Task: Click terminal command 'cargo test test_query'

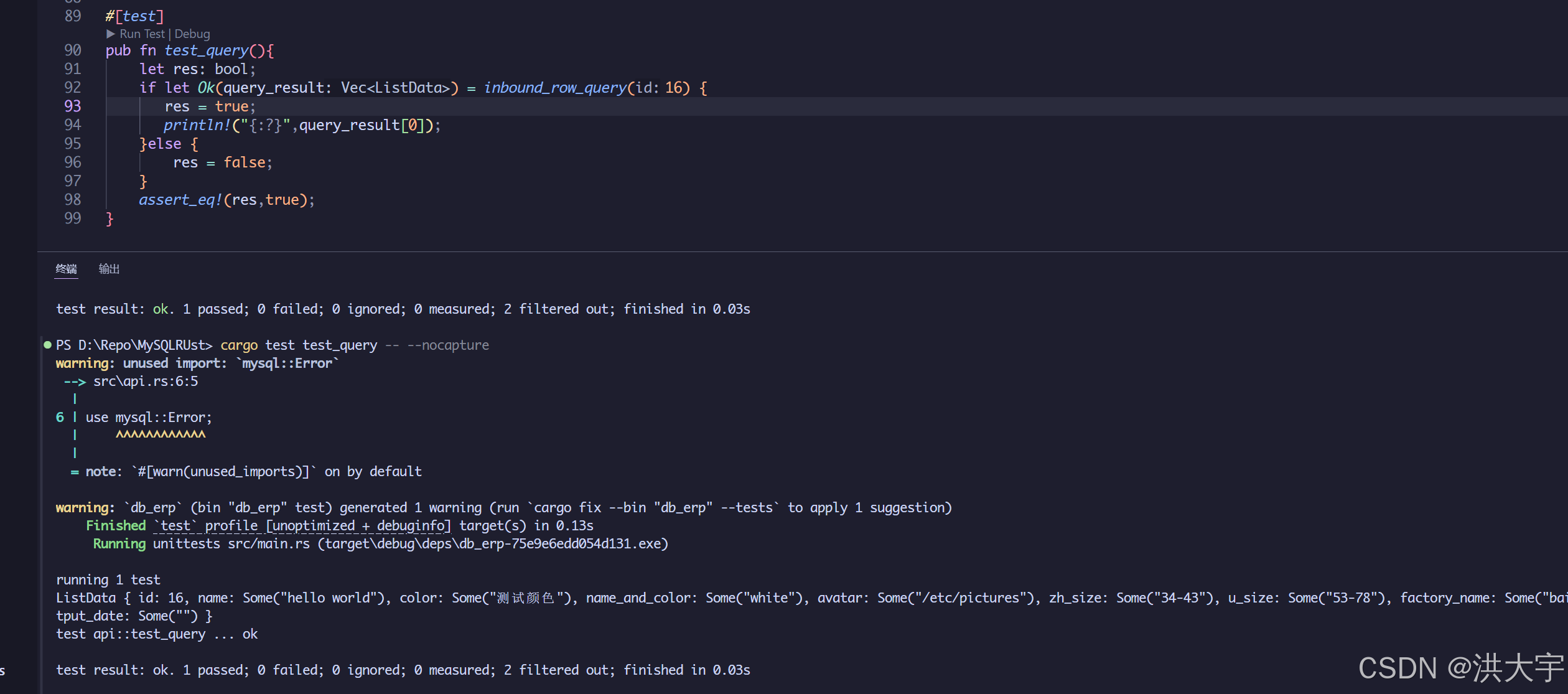Action: [x=299, y=345]
